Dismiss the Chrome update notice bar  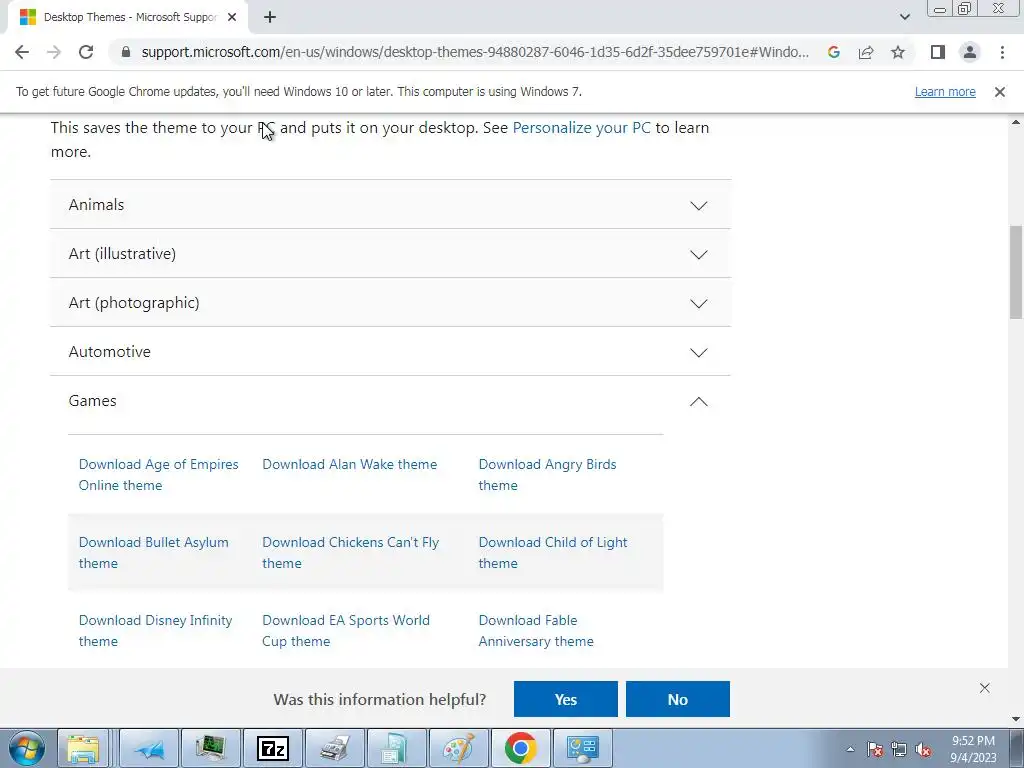(x=1000, y=92)
